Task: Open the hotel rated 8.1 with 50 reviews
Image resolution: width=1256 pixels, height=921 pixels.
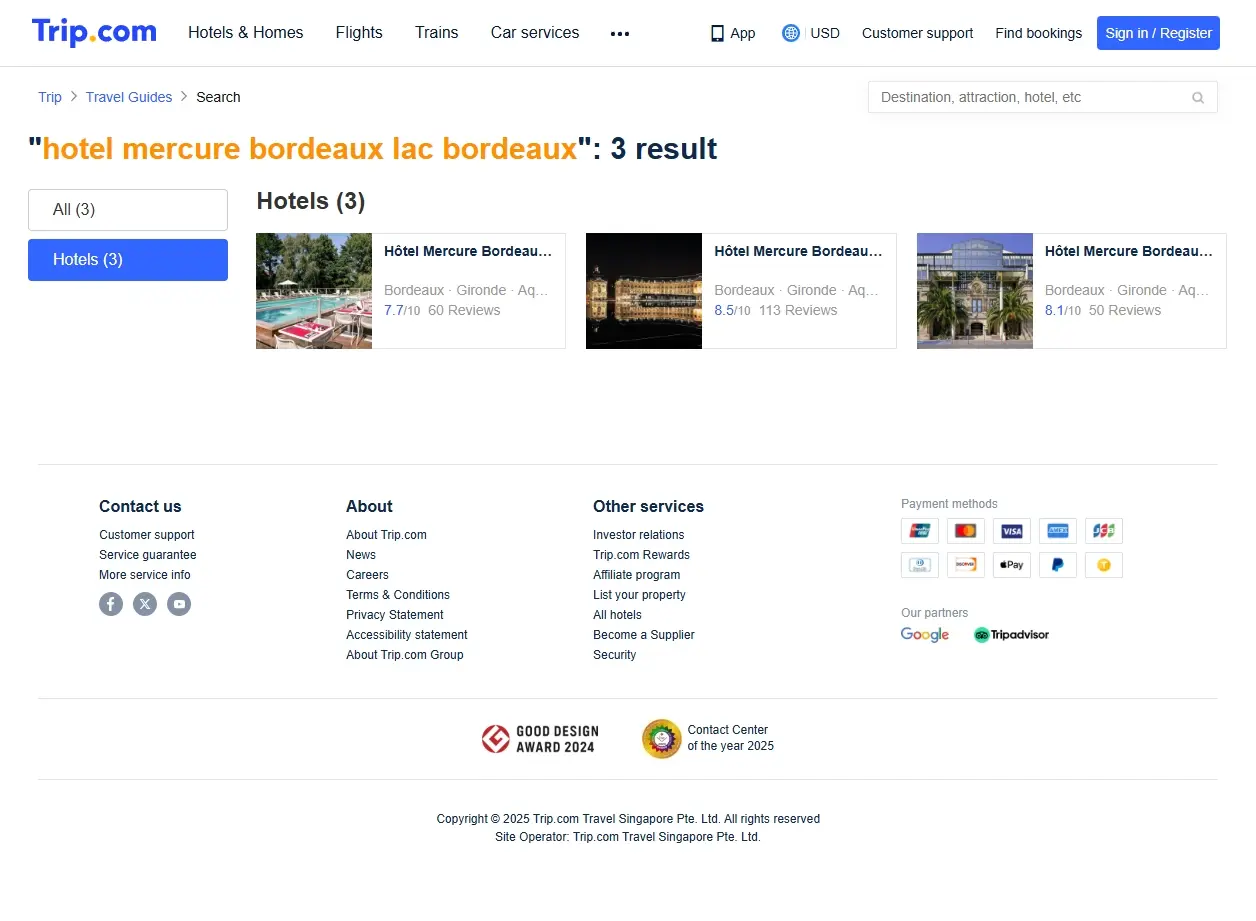Action: pos(1072,291)
